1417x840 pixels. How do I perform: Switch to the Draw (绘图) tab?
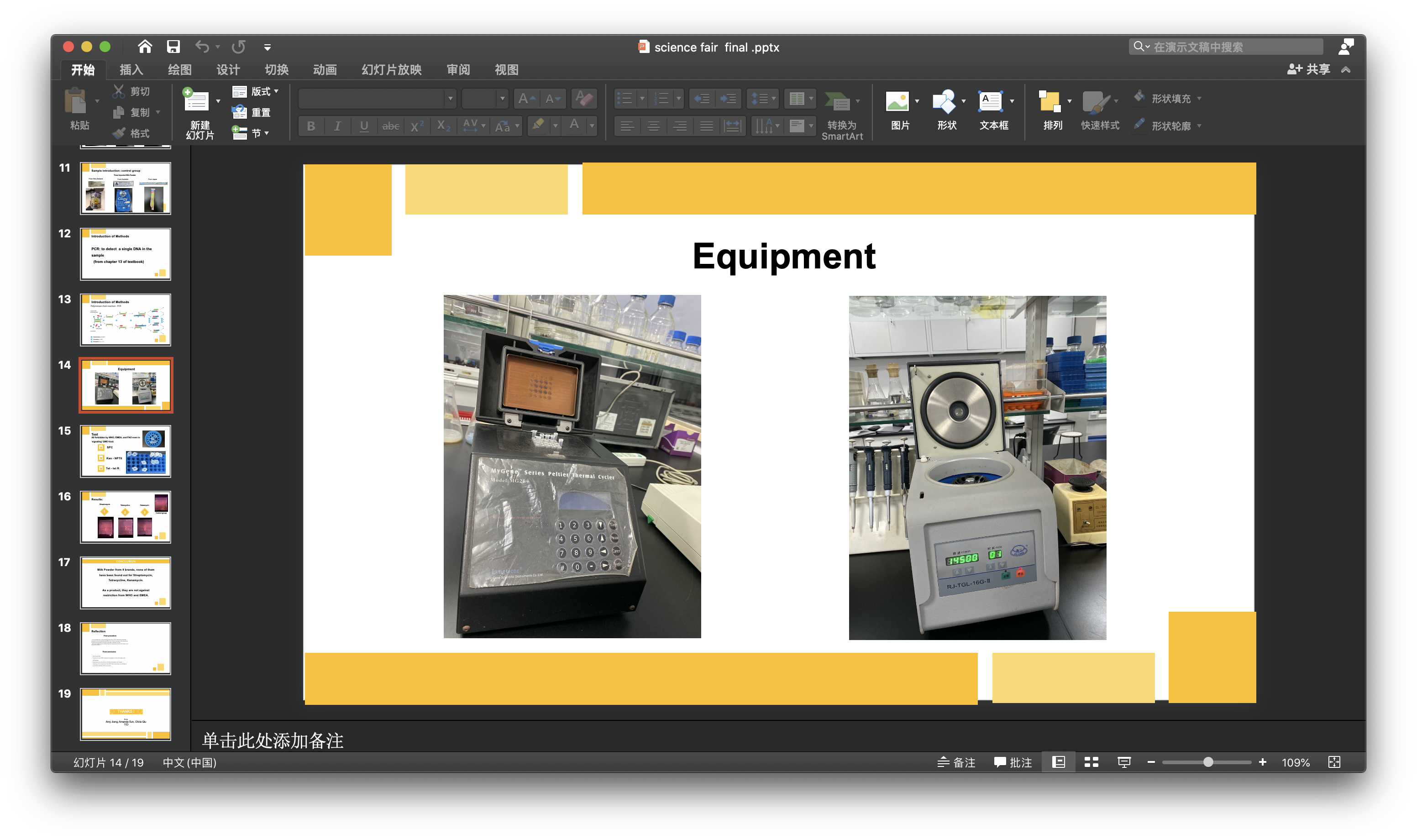179,70
